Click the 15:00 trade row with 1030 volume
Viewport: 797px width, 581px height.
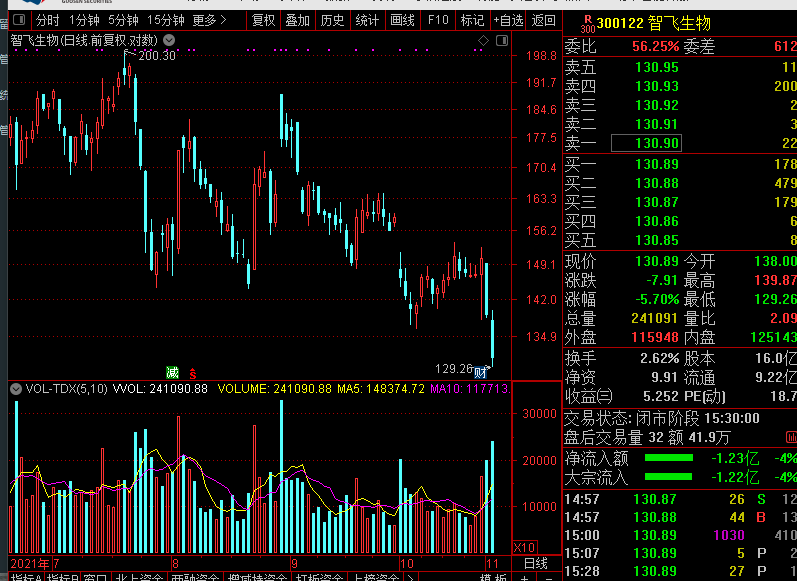point(680,535)
